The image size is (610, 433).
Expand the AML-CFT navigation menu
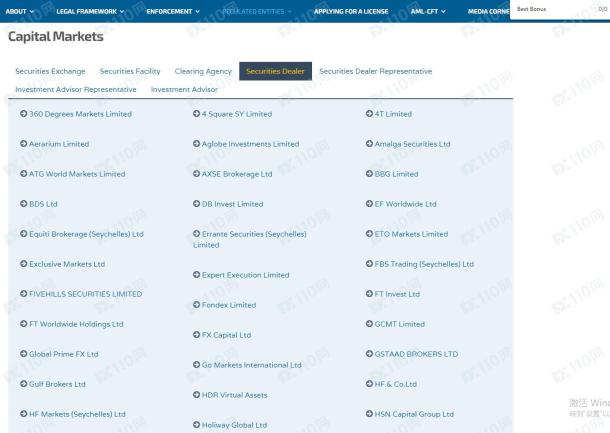coord(428,11)
